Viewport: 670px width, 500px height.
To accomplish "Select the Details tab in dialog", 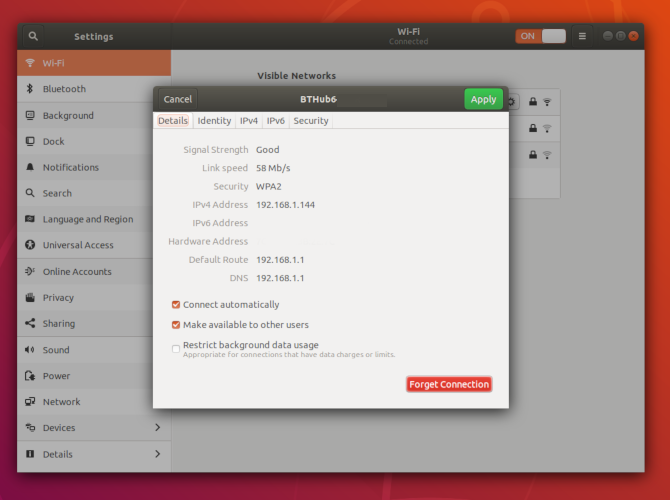I will coord(173,121).
